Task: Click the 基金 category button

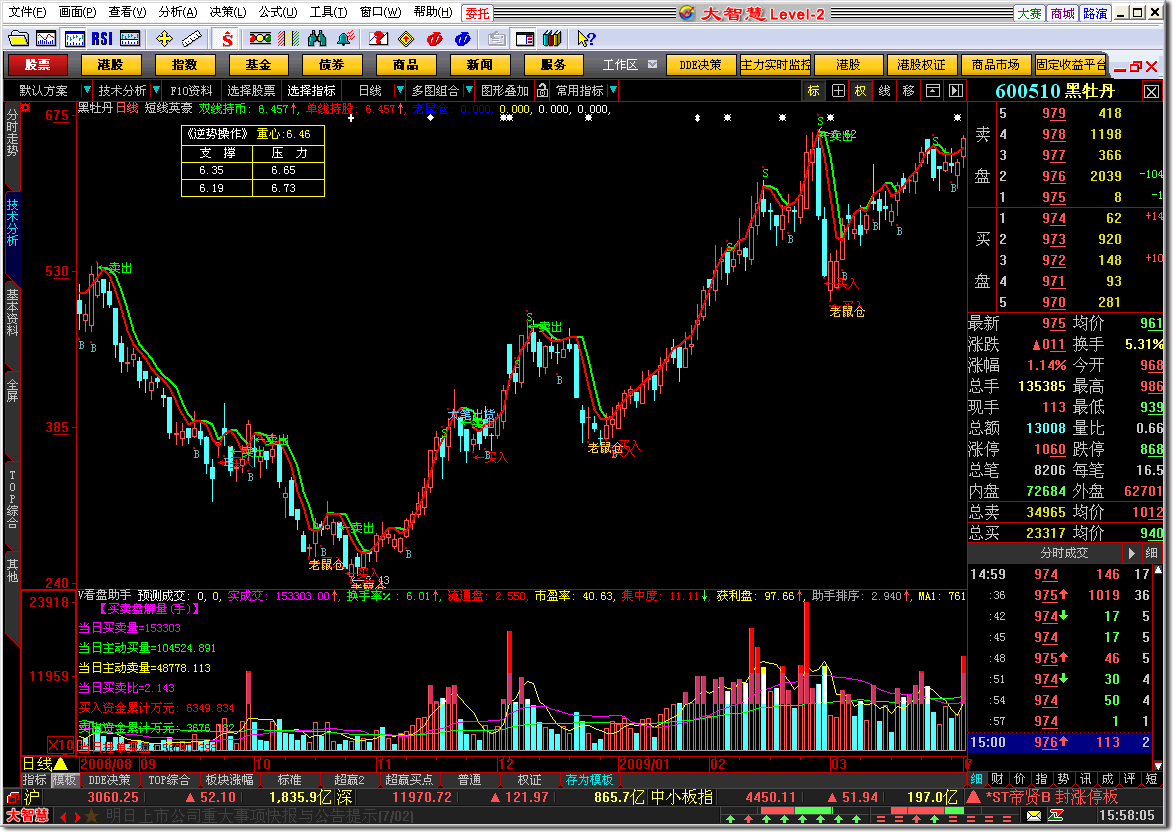Action: 258,64
